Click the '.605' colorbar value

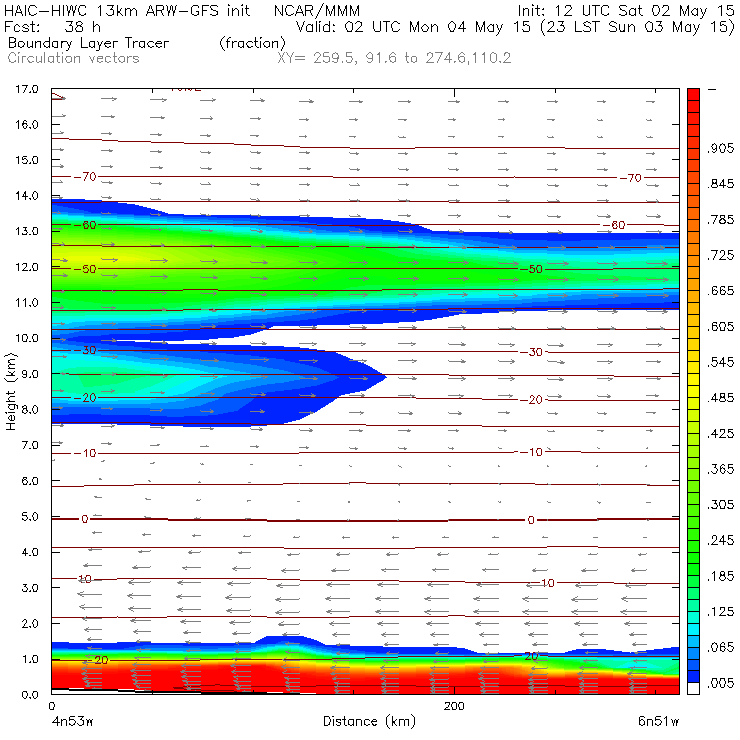[721, 327]
